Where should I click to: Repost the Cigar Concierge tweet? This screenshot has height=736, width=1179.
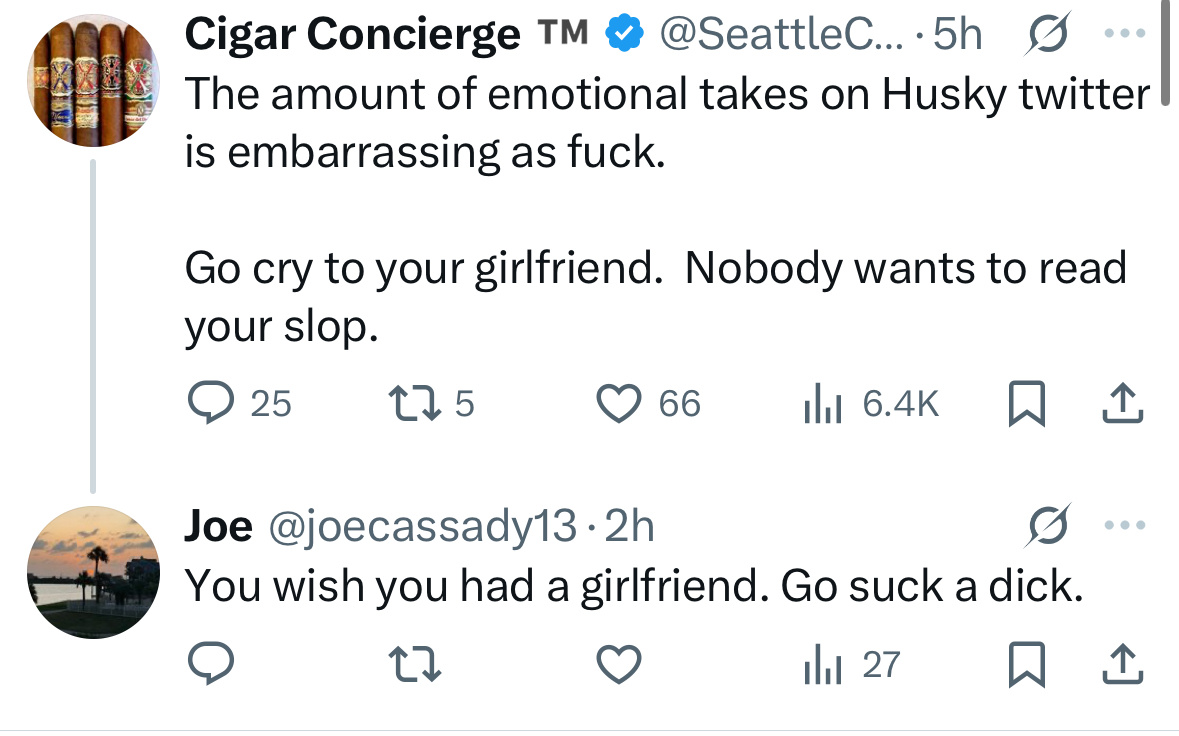414,403
